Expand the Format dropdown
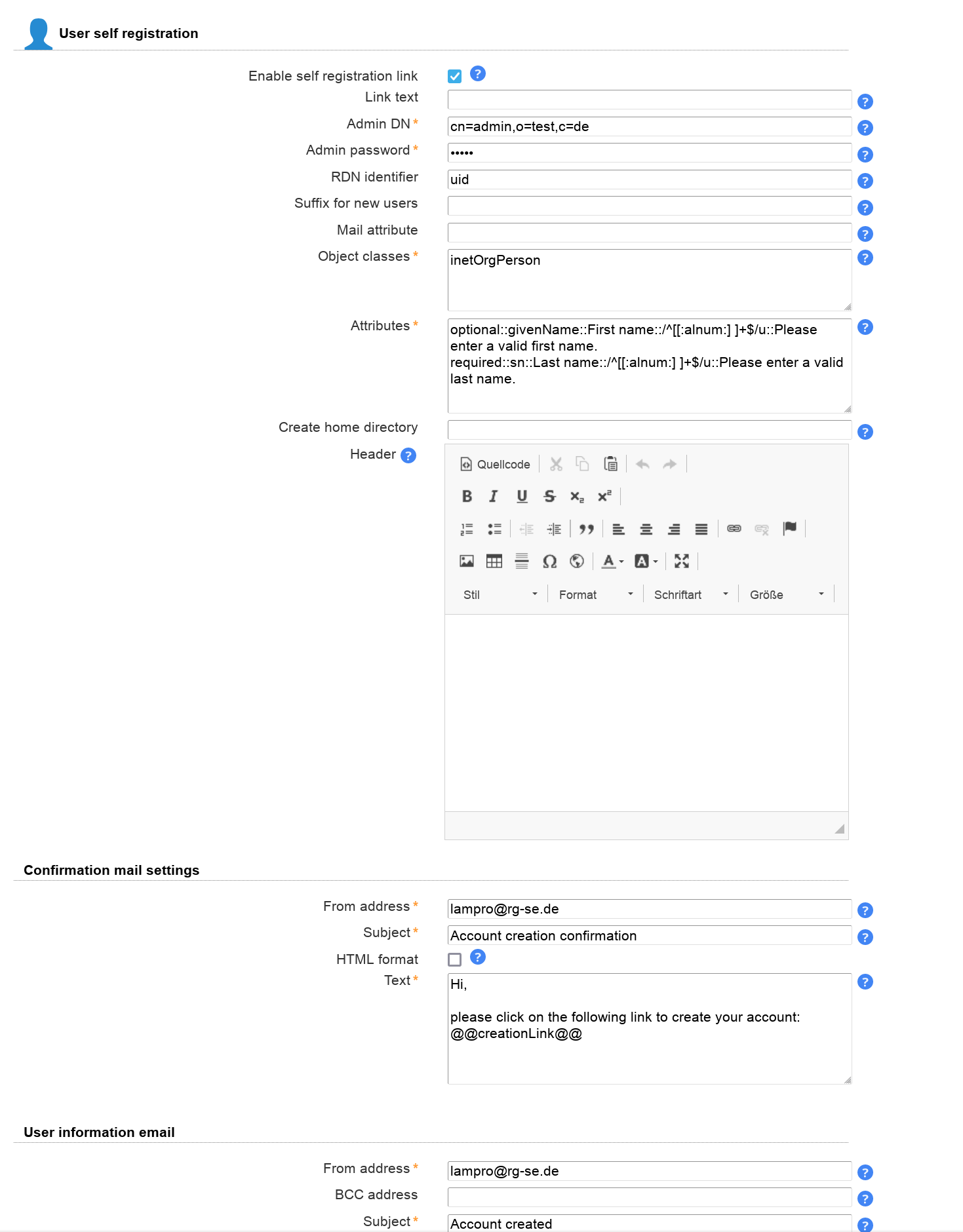This screenshot has width=963, height=1232. [595, 595]
